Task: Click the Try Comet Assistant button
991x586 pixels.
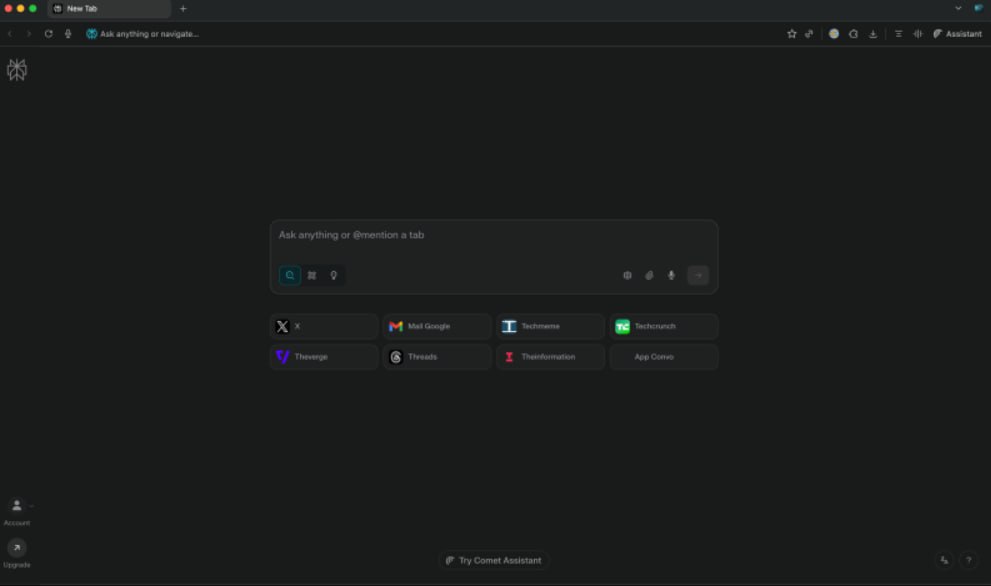Action: coord(494,560)
